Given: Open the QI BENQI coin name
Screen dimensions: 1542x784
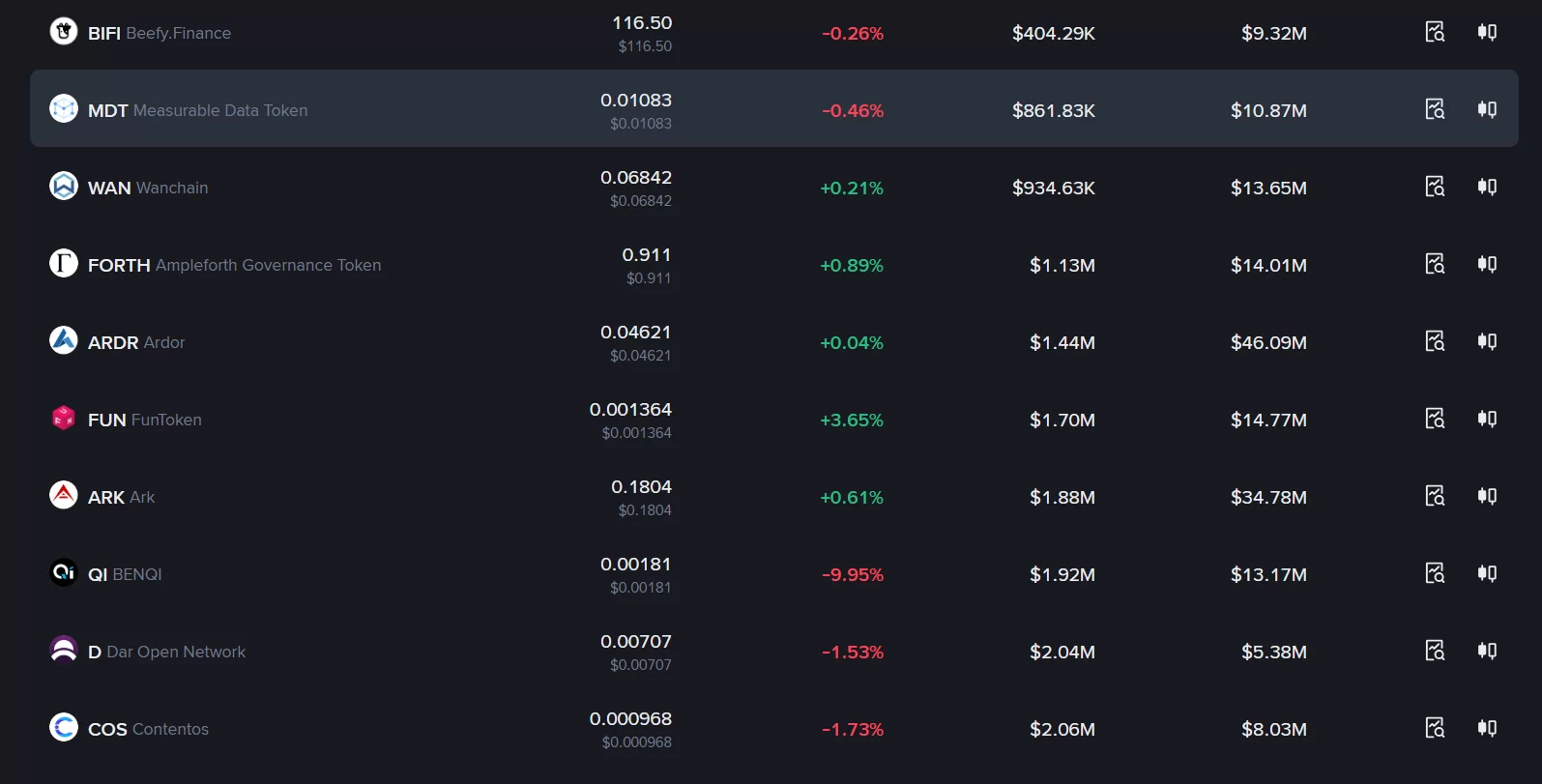Looking at the screenshot, I should 125,574.
